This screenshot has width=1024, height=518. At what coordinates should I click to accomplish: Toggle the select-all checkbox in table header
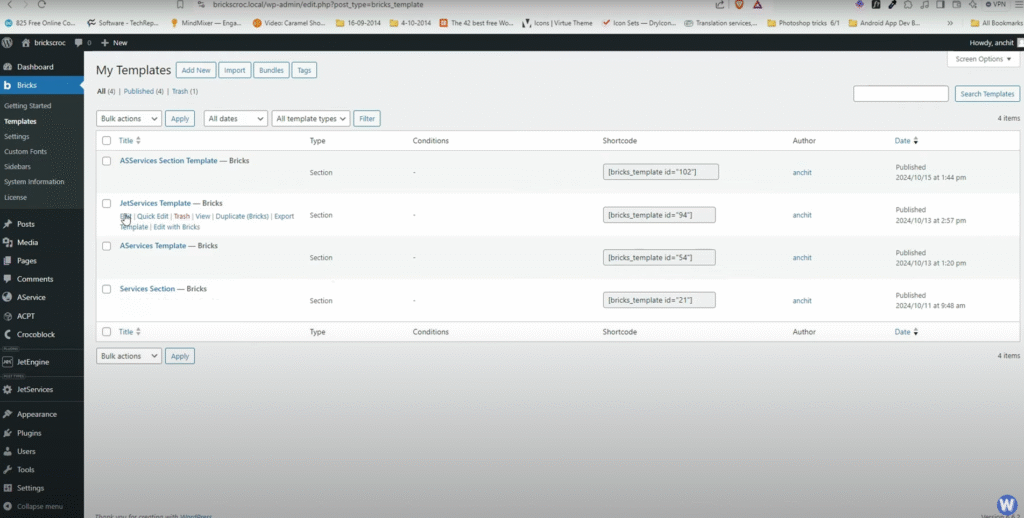coord(106,140)
